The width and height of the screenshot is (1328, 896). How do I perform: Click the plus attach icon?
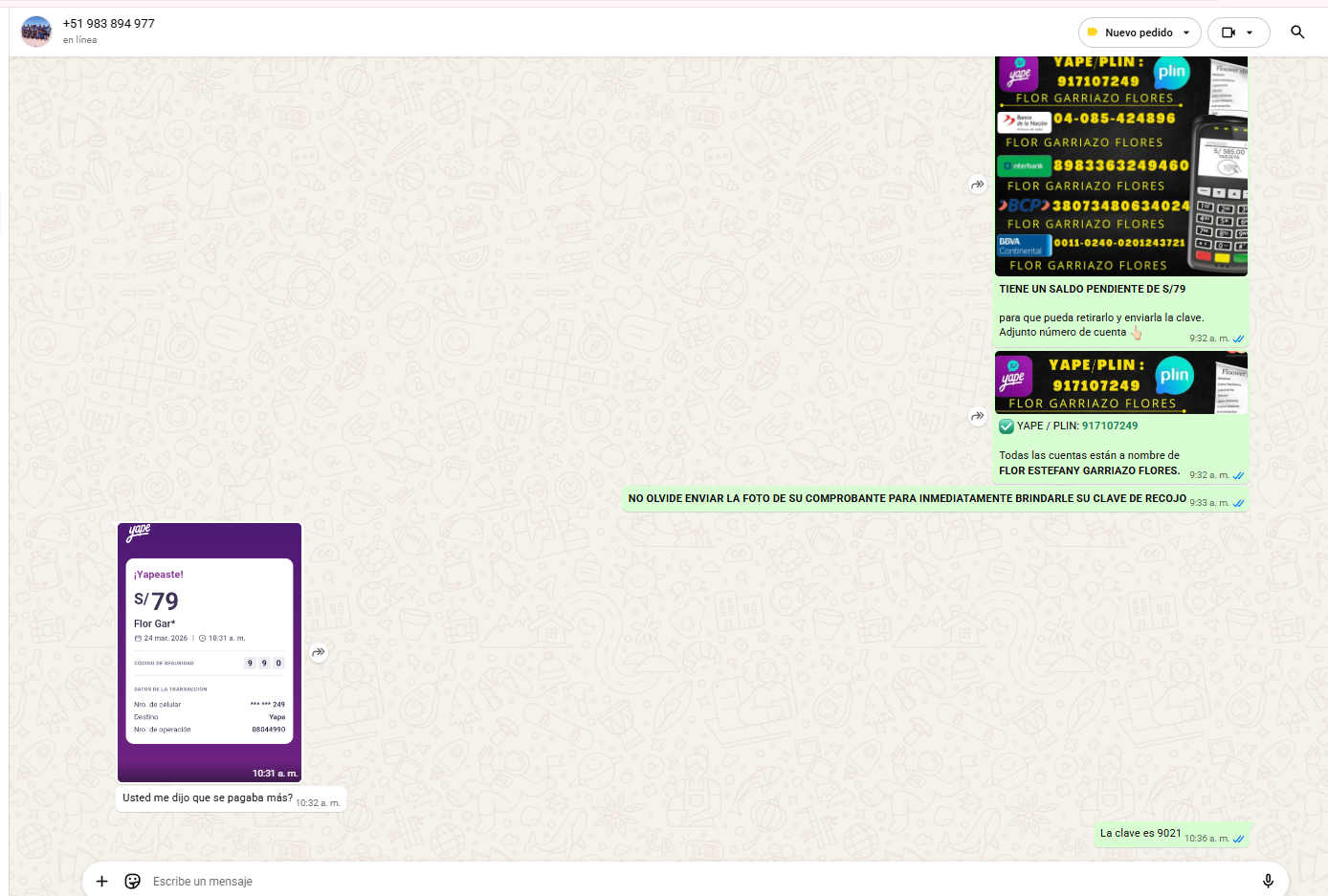(x=102, y=881)
